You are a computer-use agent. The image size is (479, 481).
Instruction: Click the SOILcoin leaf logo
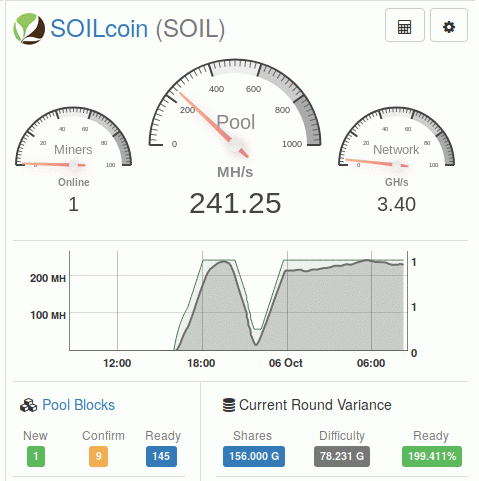pyautogui.click(x=29, y=29)
